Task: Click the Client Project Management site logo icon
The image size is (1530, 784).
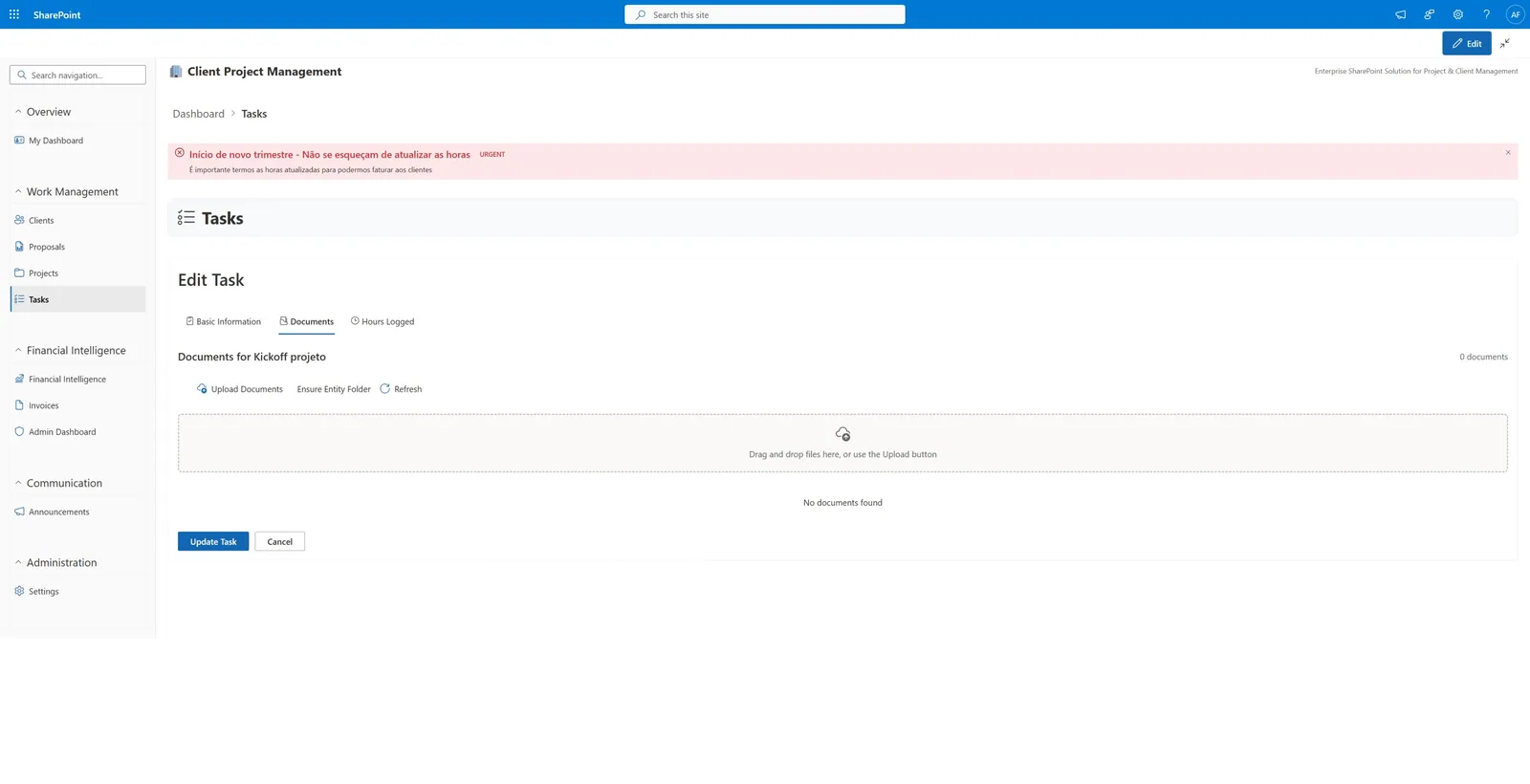Action: click(x=176, y=72)
